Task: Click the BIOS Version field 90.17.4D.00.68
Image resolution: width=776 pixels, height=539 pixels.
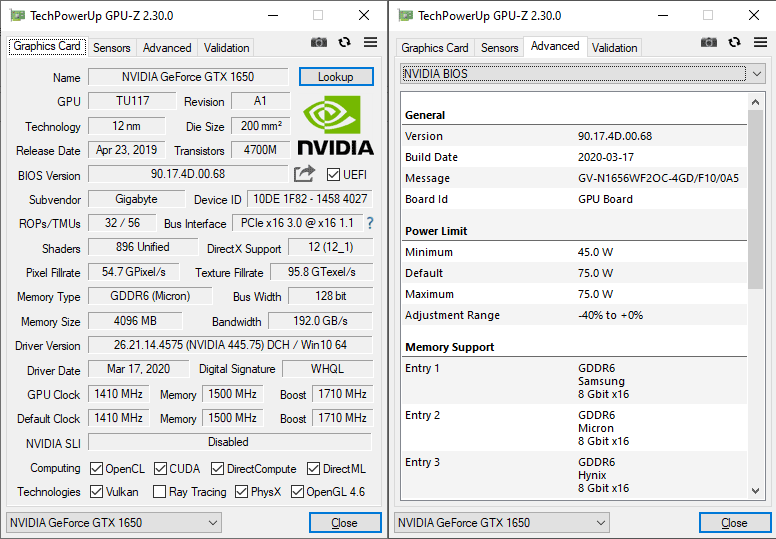Action: tap(188, 174)
